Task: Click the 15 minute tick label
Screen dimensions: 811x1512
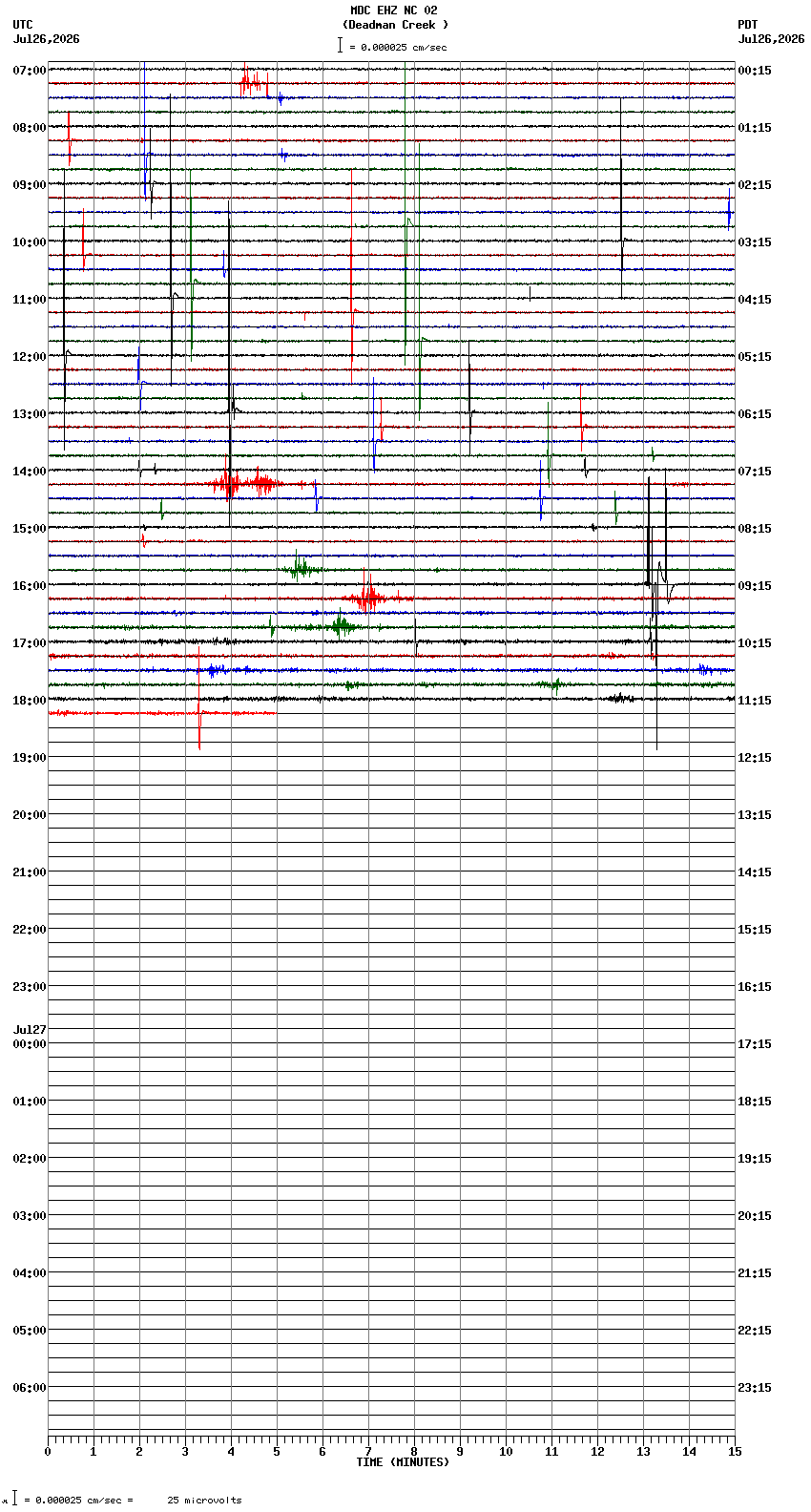Action: tap(735, 1452)
